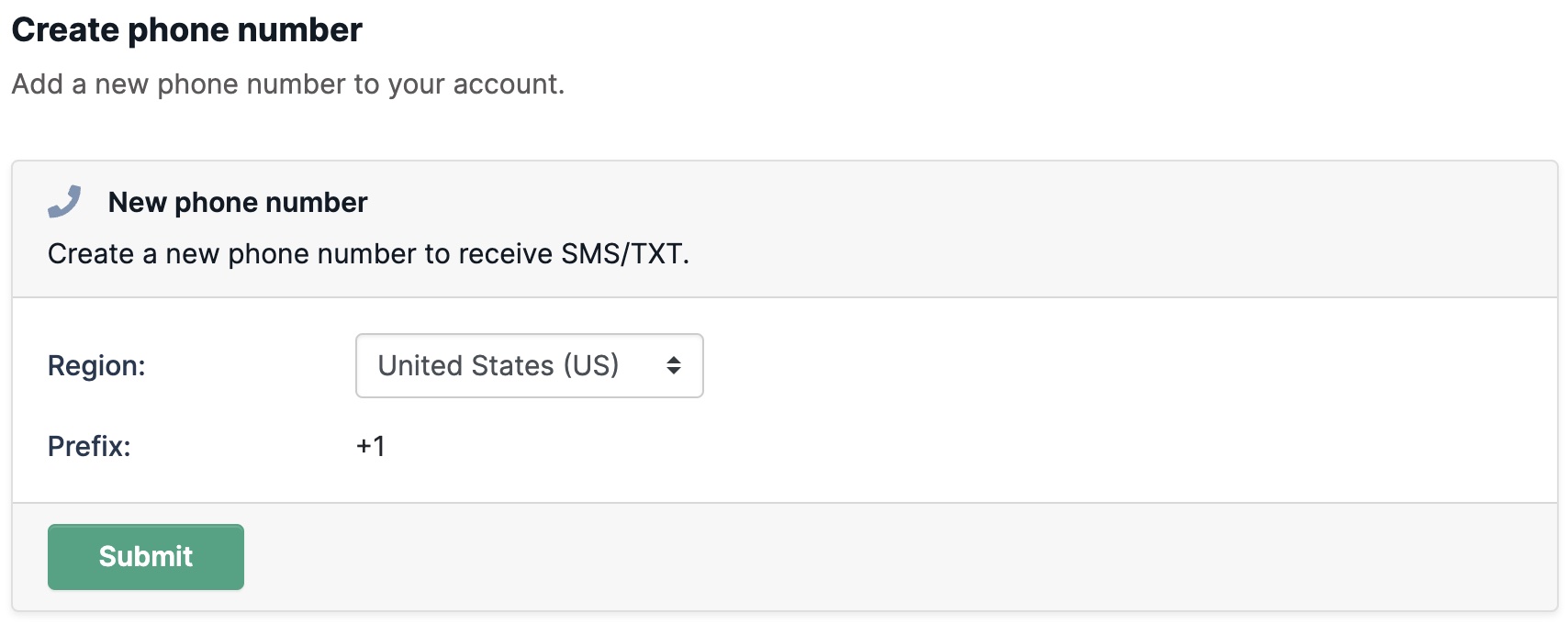Screen dimensions: 1568x635
Task: Click the green Submit button
Action: click(x=146, y=557)
